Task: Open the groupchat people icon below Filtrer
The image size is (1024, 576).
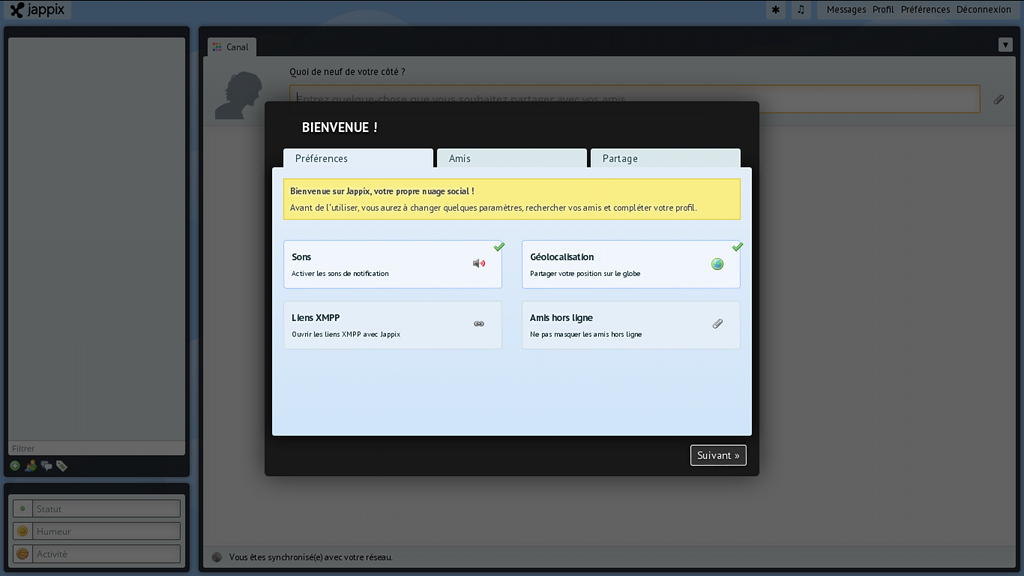Action: (31, 466)
